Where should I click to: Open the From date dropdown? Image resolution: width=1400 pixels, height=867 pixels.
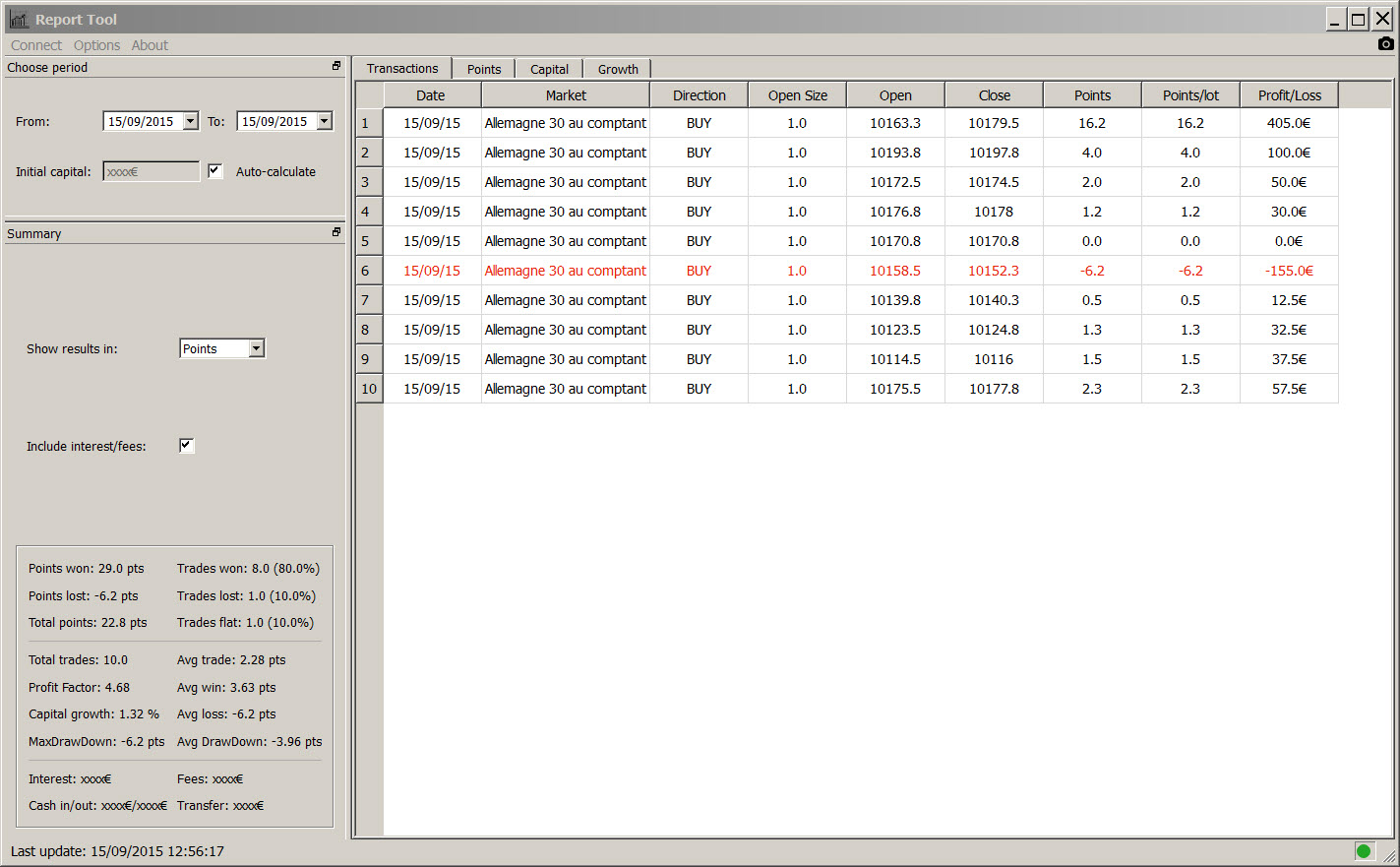(191, 121)
